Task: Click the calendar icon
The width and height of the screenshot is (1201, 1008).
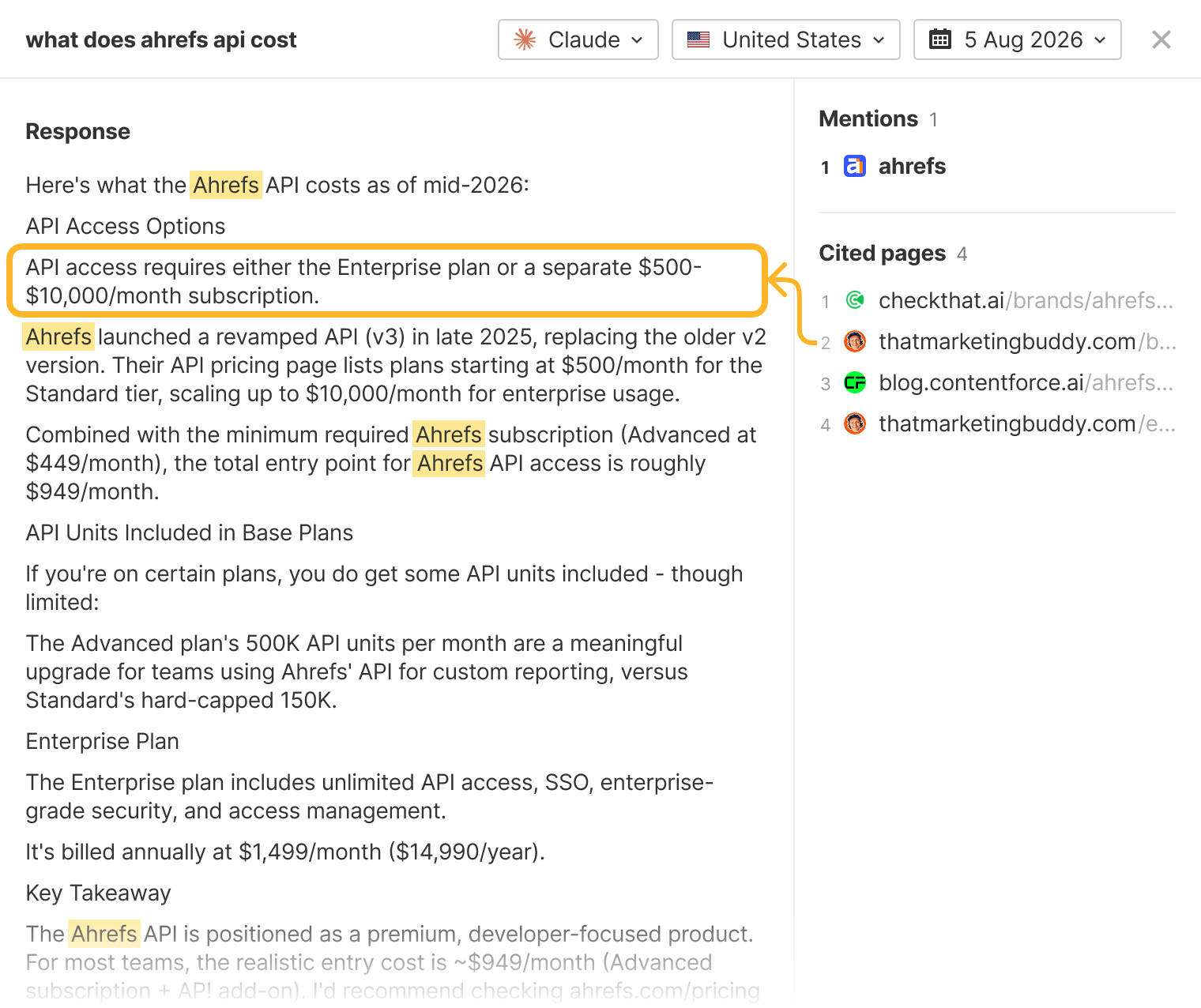Action: (x=940, y=39)
